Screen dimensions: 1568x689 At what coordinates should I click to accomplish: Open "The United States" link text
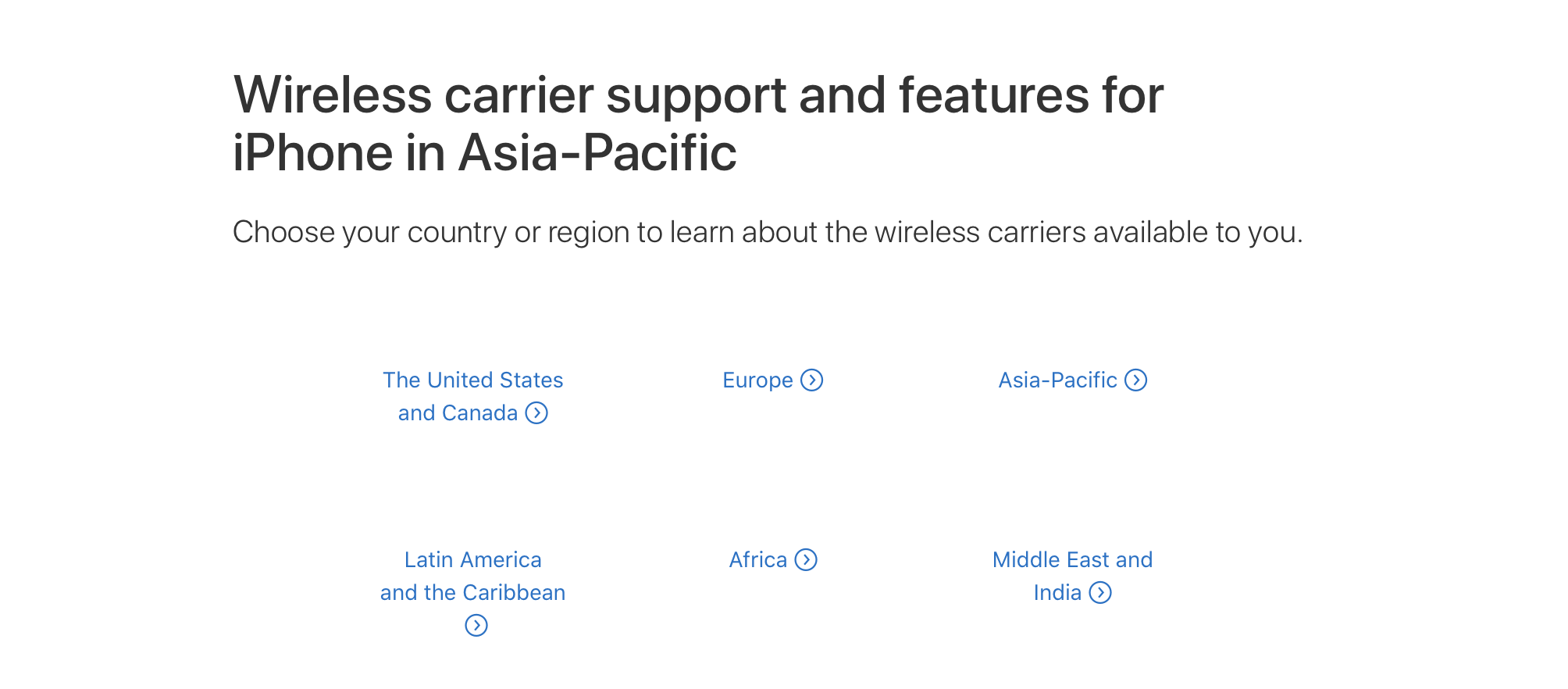tap(473, 380)
